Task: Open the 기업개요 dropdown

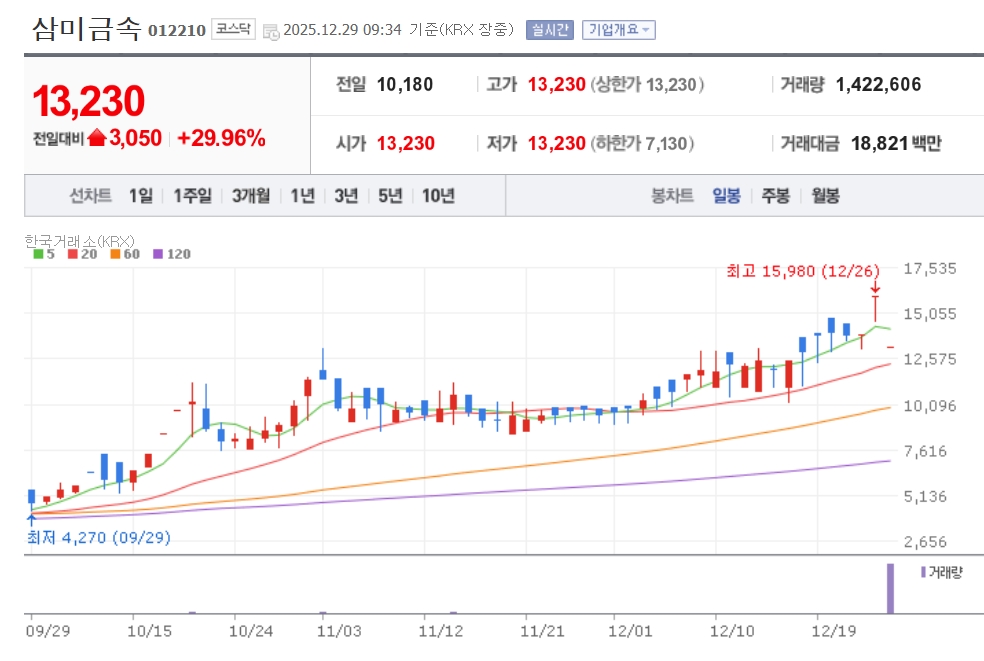Action: pos(619,30)
